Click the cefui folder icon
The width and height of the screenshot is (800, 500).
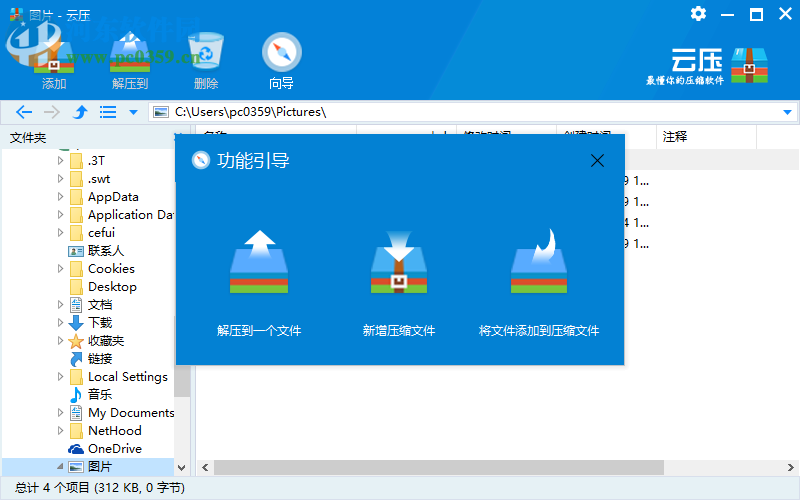[x=76, y=233]
